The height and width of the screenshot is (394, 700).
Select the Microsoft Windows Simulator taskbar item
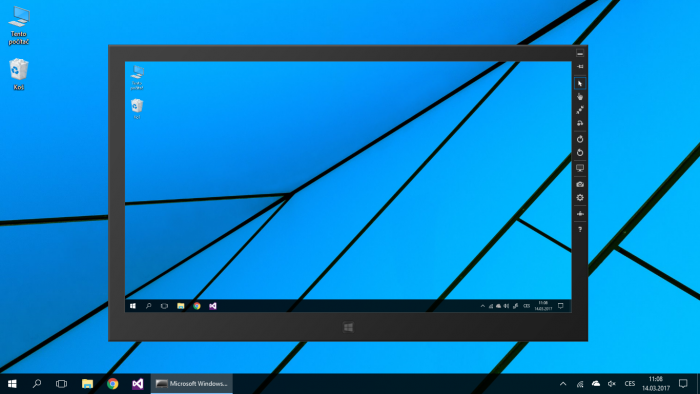point(192,384)
